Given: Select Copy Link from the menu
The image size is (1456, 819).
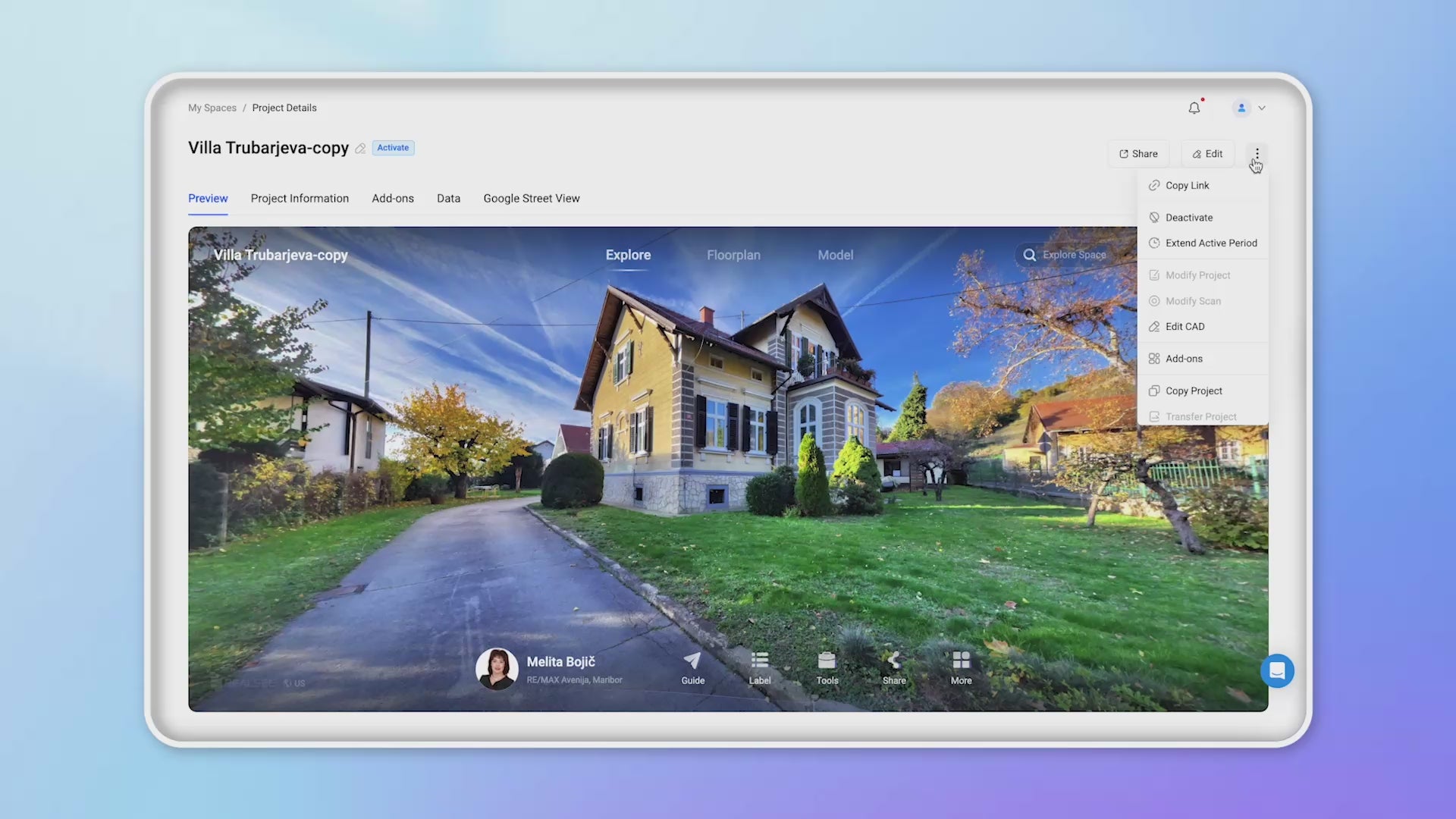Looking at the screenshot, I should point(1187,186).
